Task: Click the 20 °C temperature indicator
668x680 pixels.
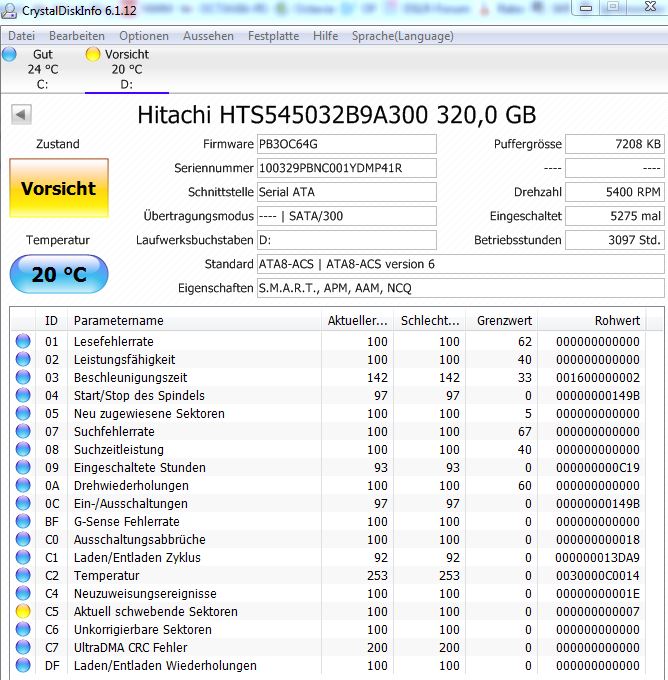Action: 59,274
